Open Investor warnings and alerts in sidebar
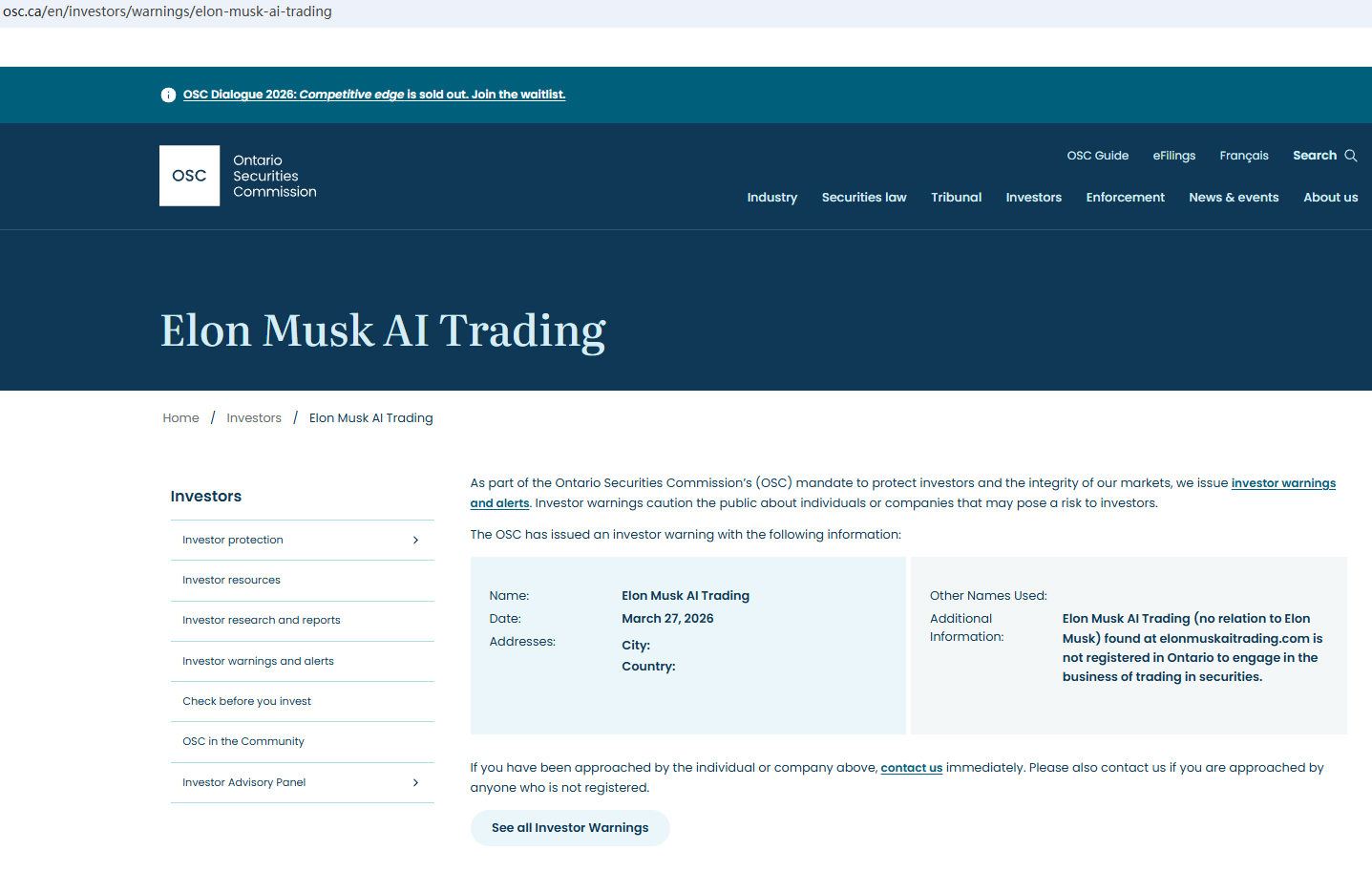 (x=258, y=661)
